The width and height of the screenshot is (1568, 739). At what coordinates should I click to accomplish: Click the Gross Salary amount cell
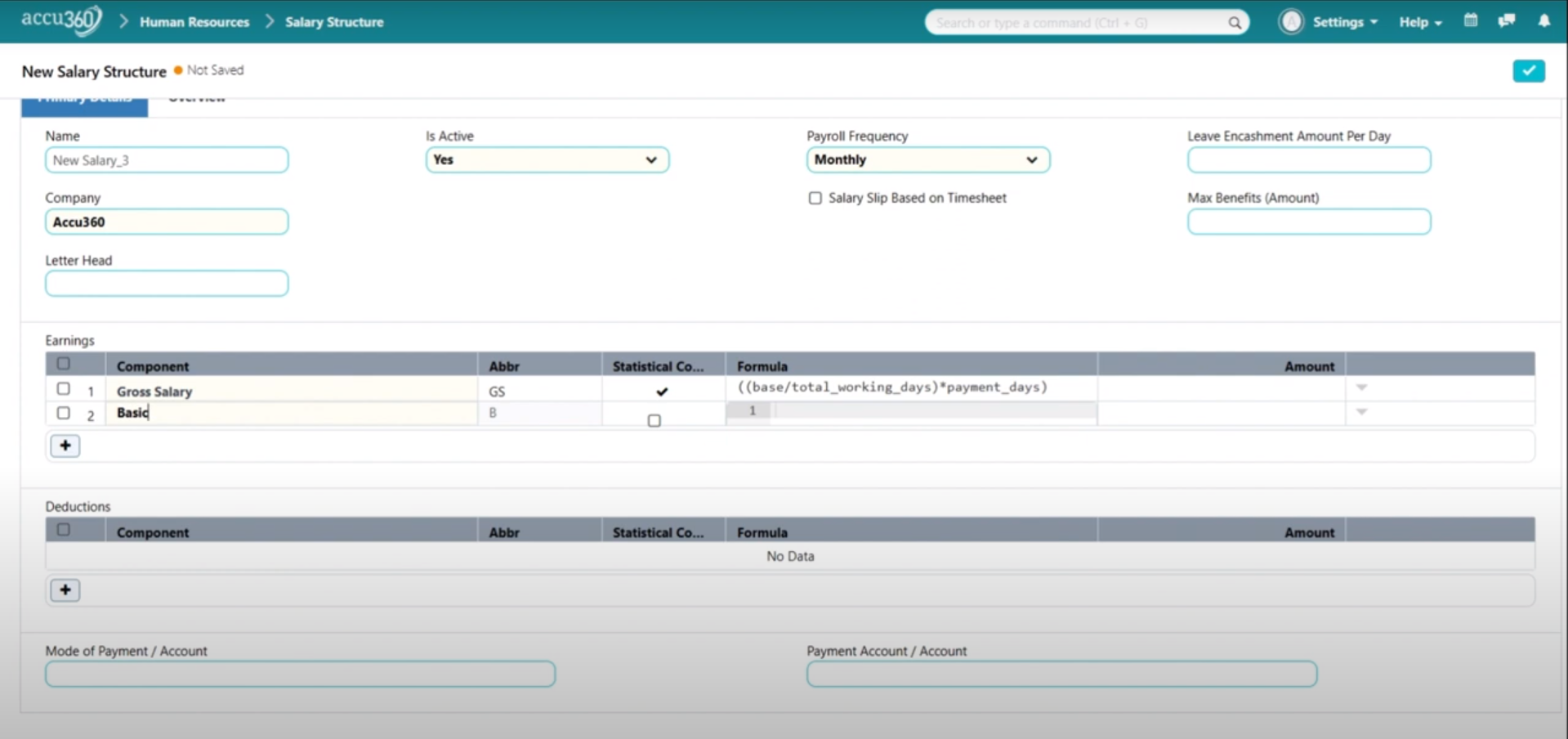(1222, 388)
